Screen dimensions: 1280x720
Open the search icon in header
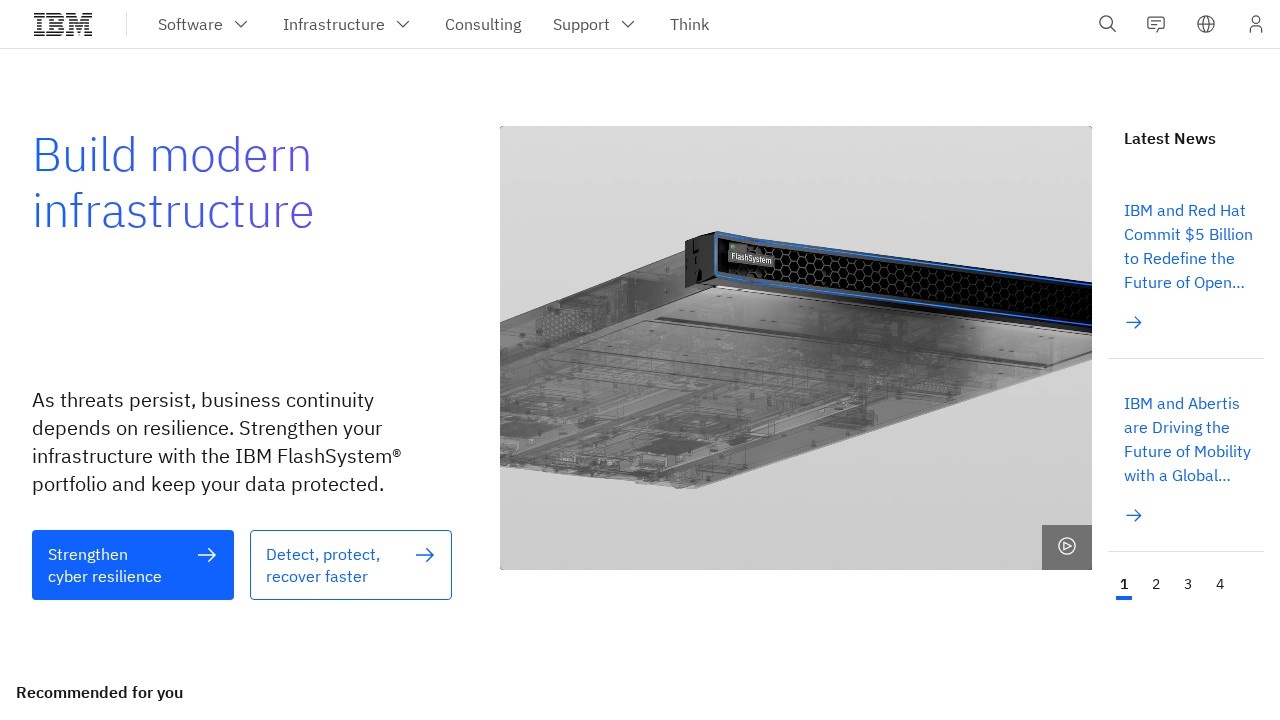point(1107,24)
